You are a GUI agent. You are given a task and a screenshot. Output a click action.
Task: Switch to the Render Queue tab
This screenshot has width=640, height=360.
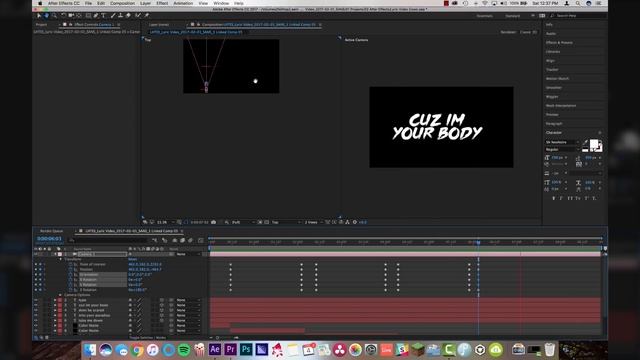[x=52, y=231]
